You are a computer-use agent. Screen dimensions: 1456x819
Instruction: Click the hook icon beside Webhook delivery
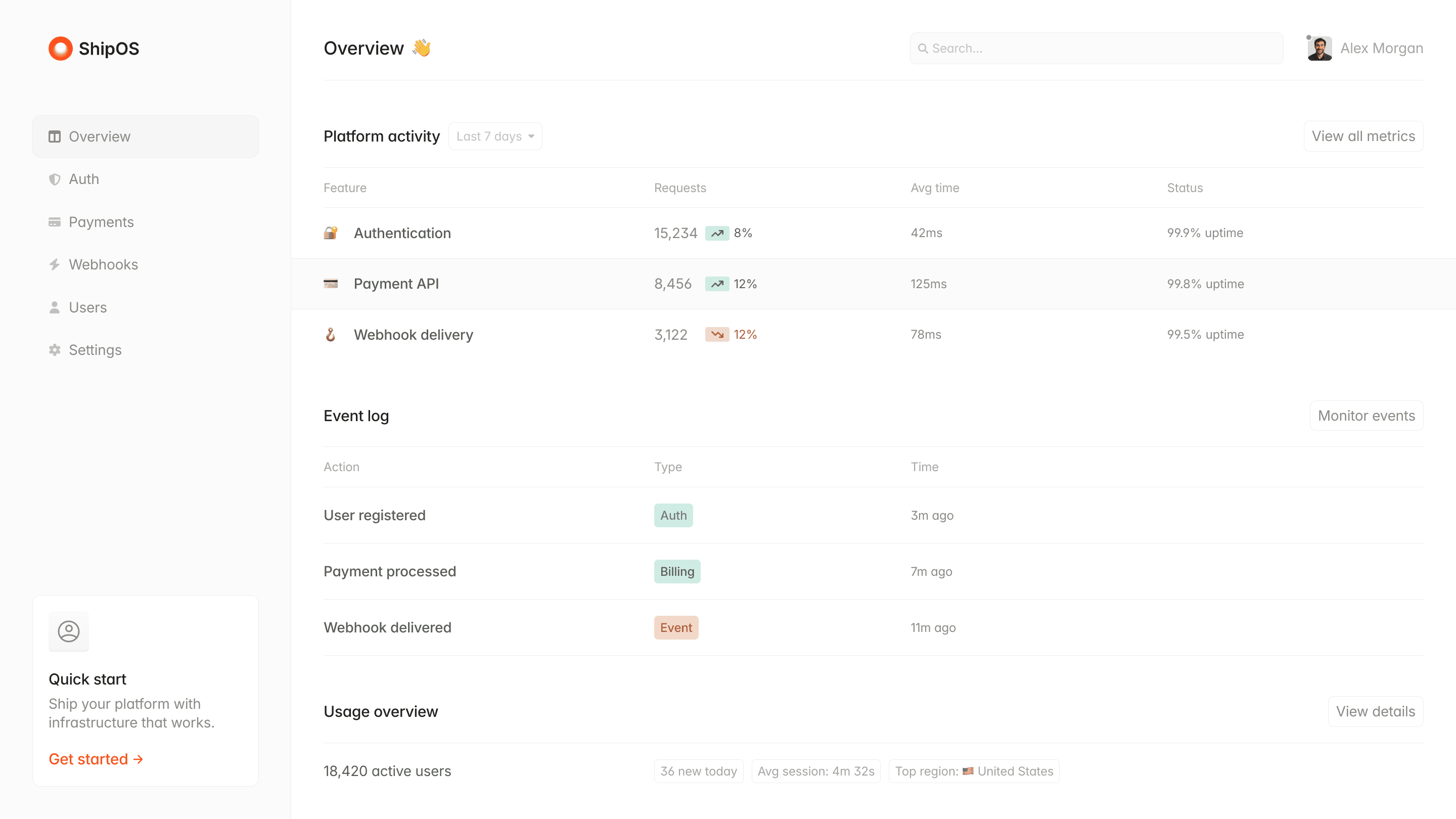pyautogui.click(x=331, y=334)
